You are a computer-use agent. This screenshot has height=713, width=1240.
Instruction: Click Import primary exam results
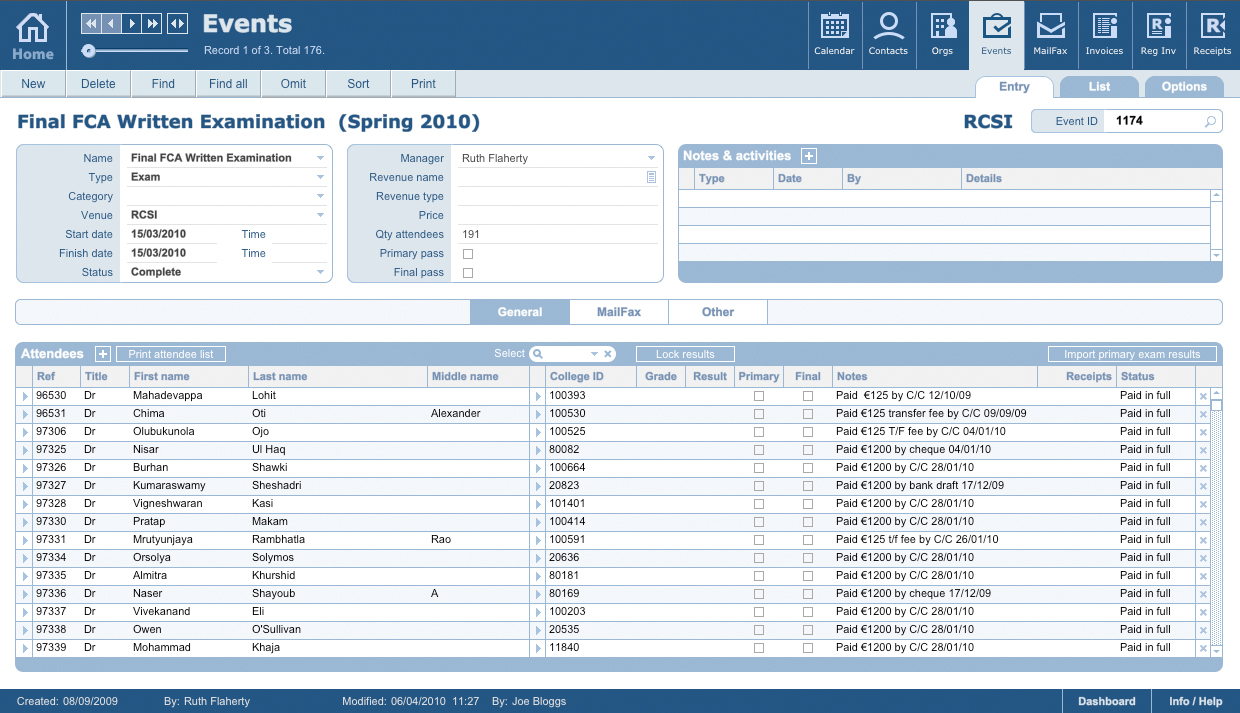1132,354
